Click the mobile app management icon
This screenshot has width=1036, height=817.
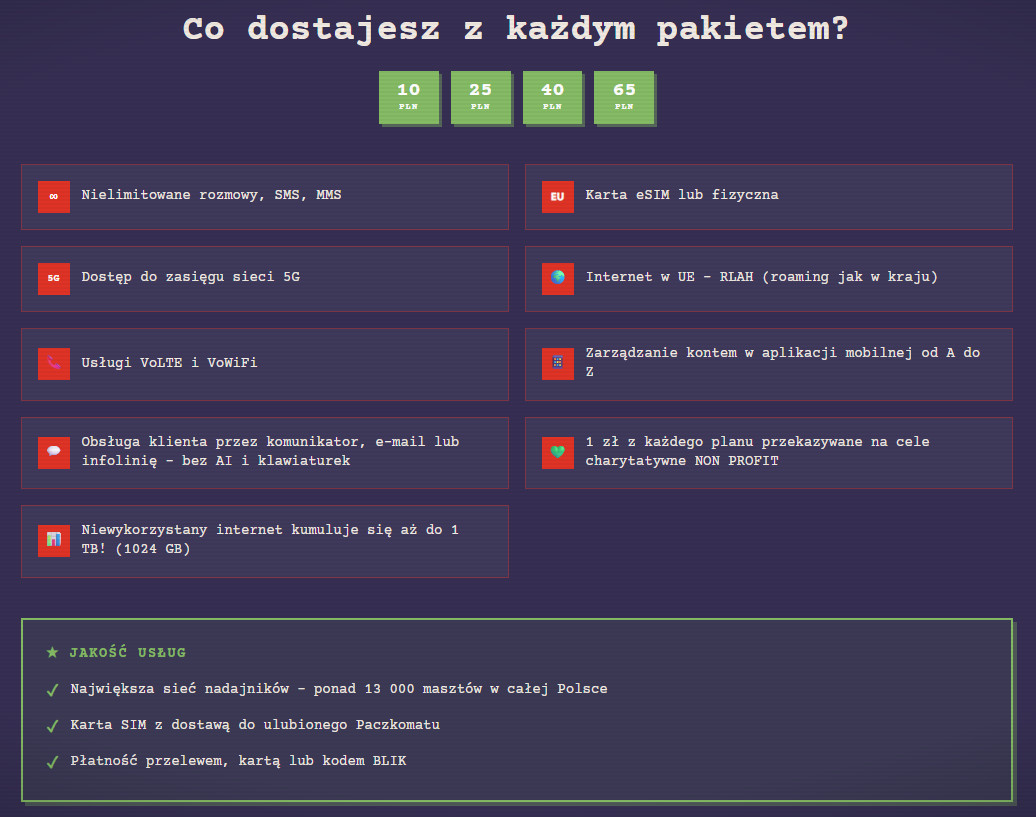558,364
